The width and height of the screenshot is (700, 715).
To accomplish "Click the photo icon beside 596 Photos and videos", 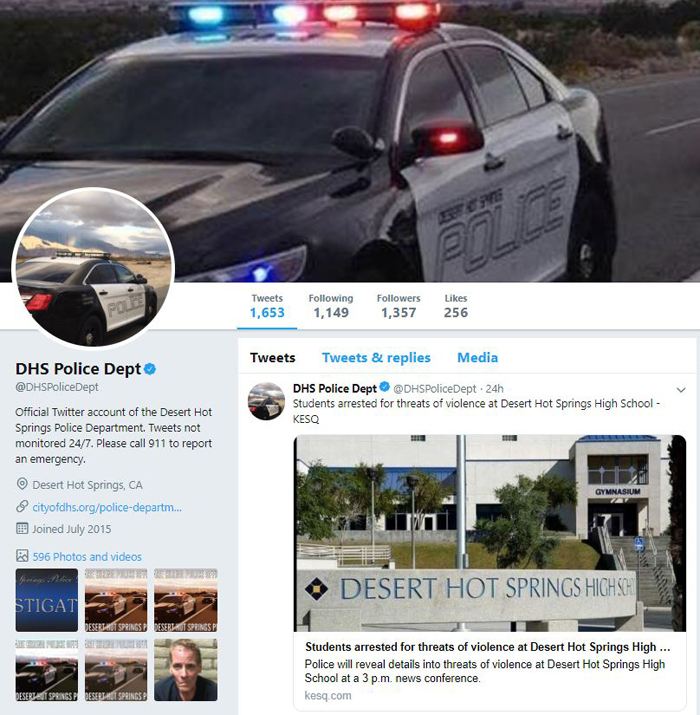I will [22, 555].
